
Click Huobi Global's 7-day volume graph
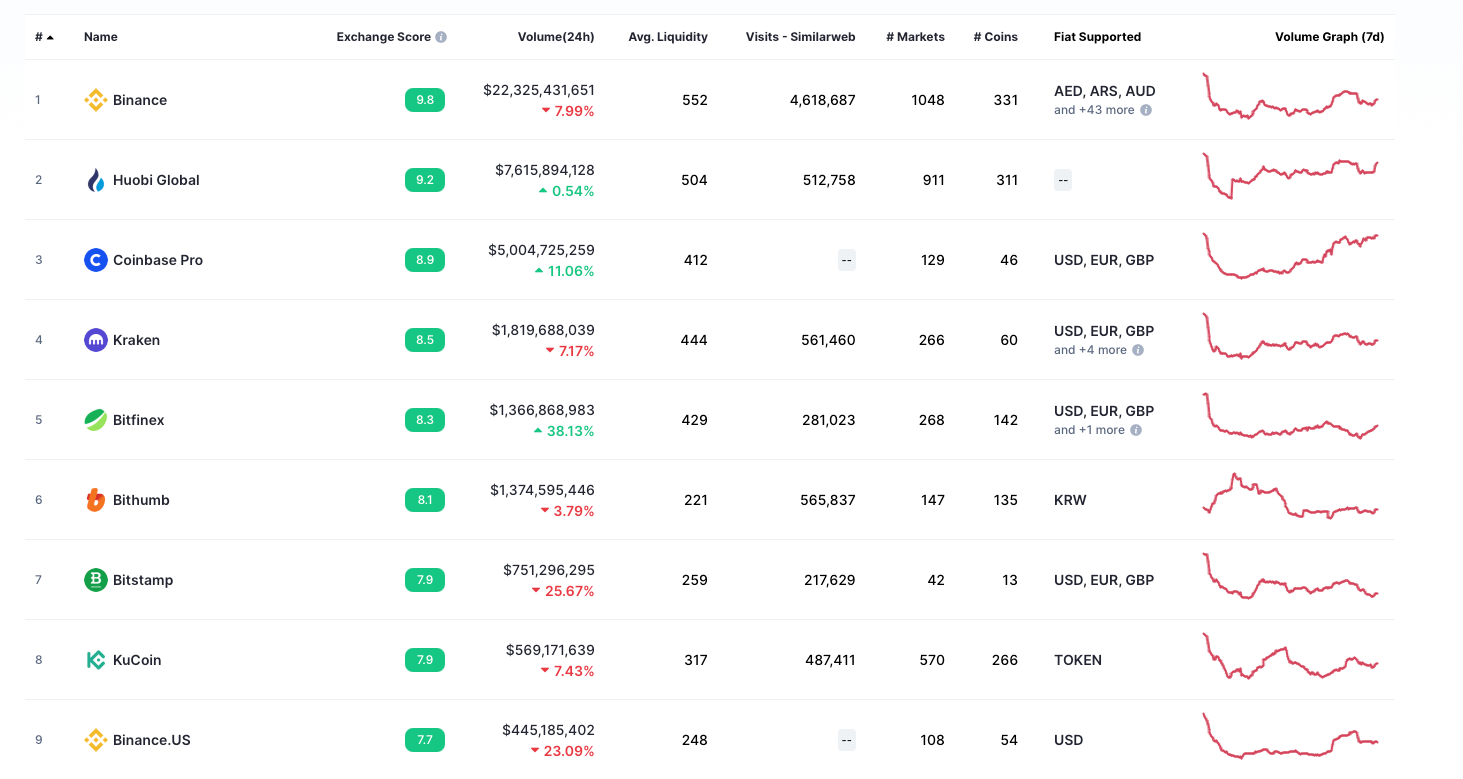tap(1290, 176)
